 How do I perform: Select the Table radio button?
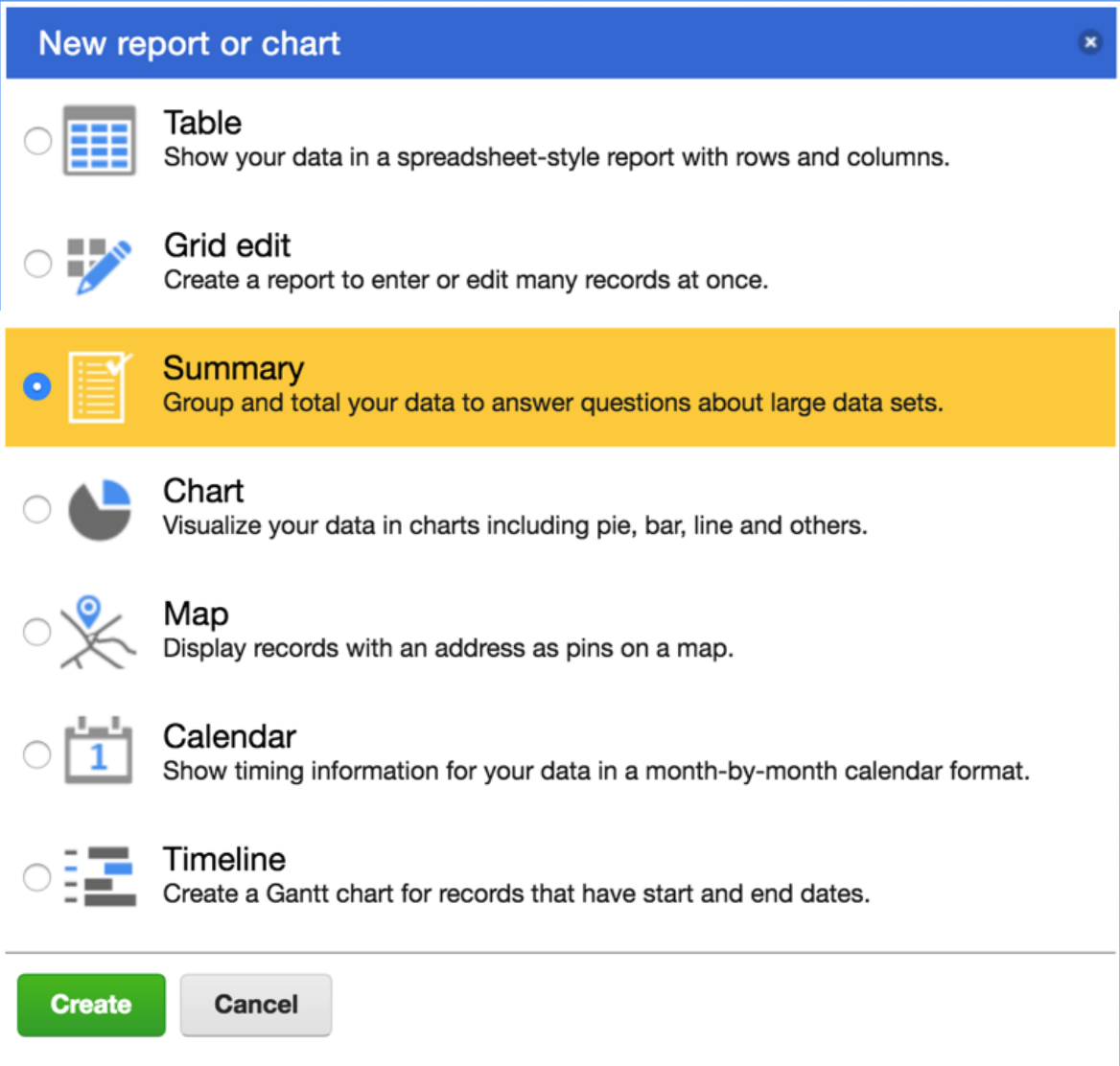37,141
